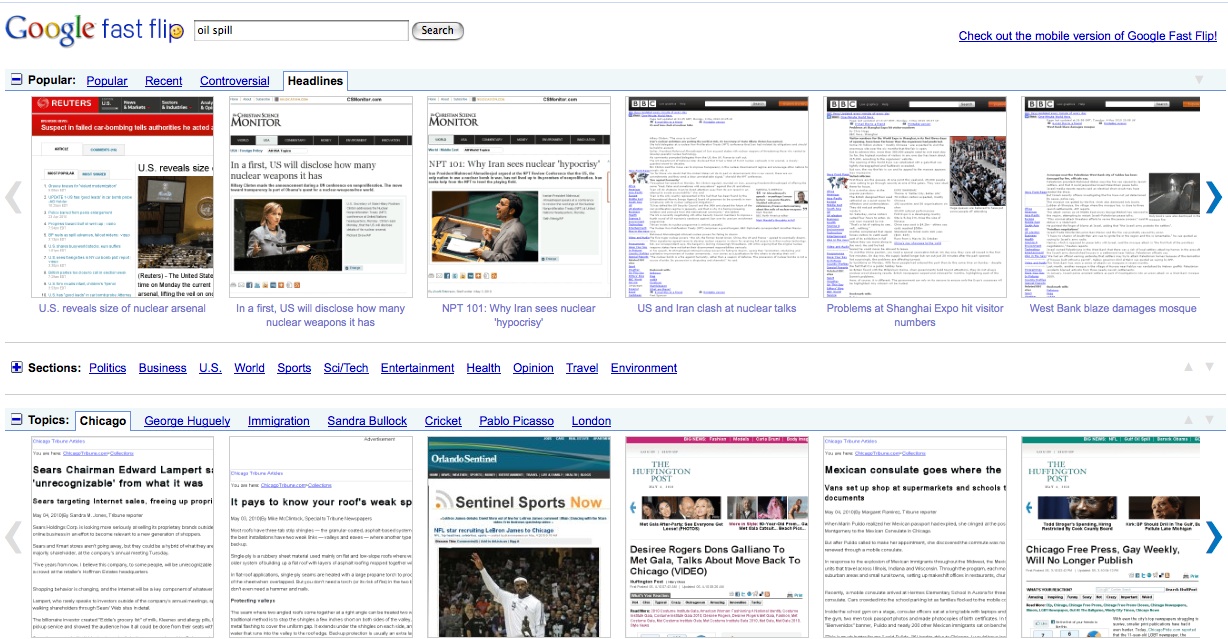Viewport: 1228px width, 639px height.
Task: Click the search box containing 'oil spill'
Action: click(301, 31)
